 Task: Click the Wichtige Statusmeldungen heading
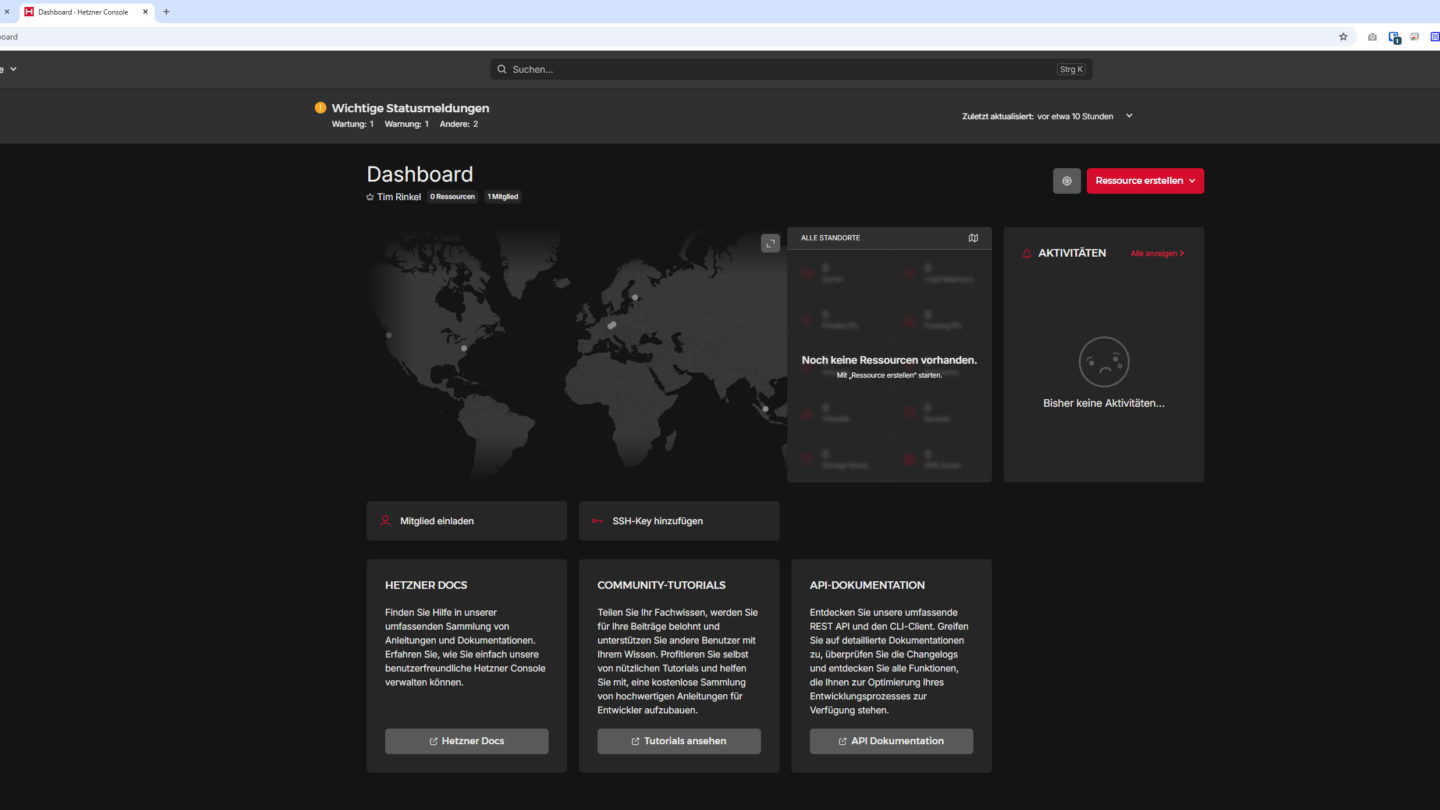410,108
